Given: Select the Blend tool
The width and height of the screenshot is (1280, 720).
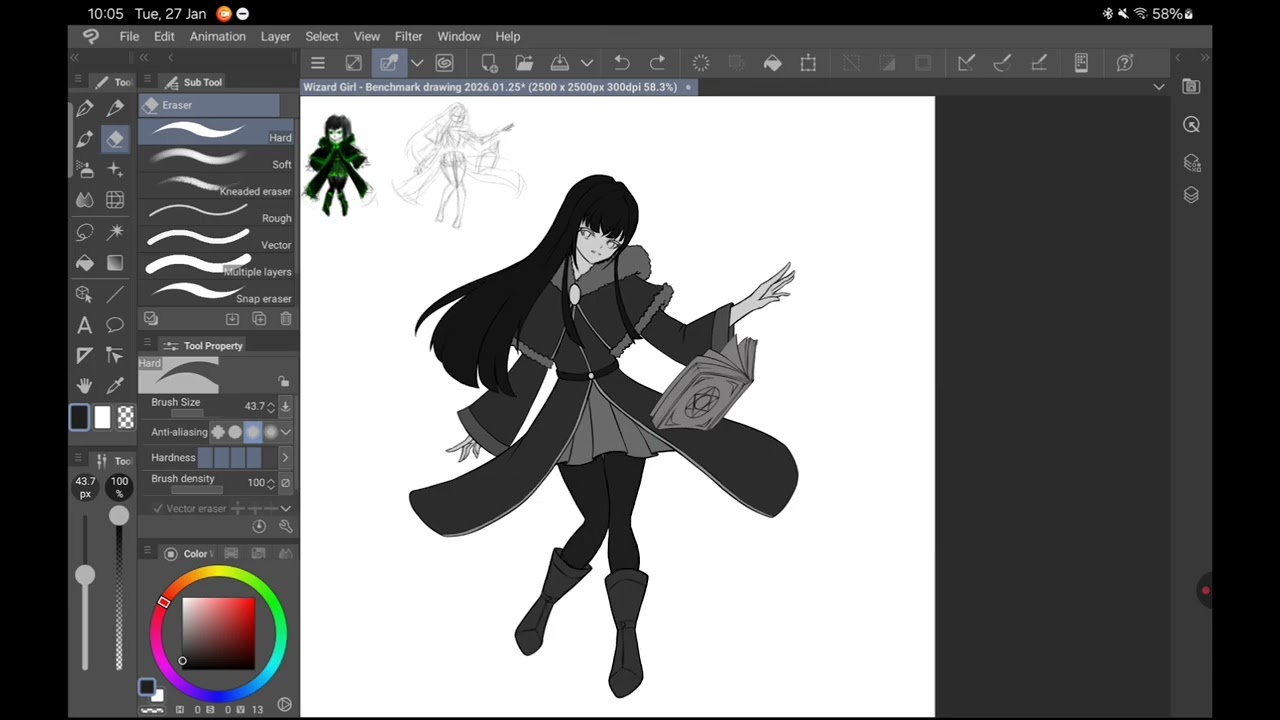Looking at the screenshot, I should click(x=85, y=201).
